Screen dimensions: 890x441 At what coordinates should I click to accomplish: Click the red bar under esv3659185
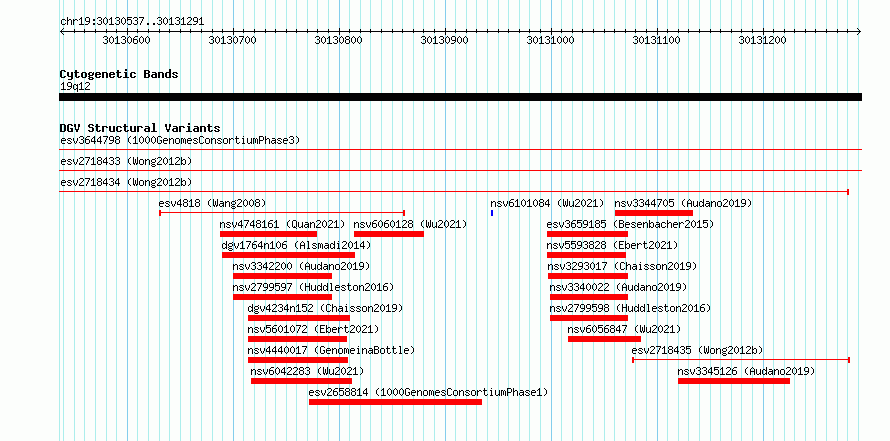587,234
